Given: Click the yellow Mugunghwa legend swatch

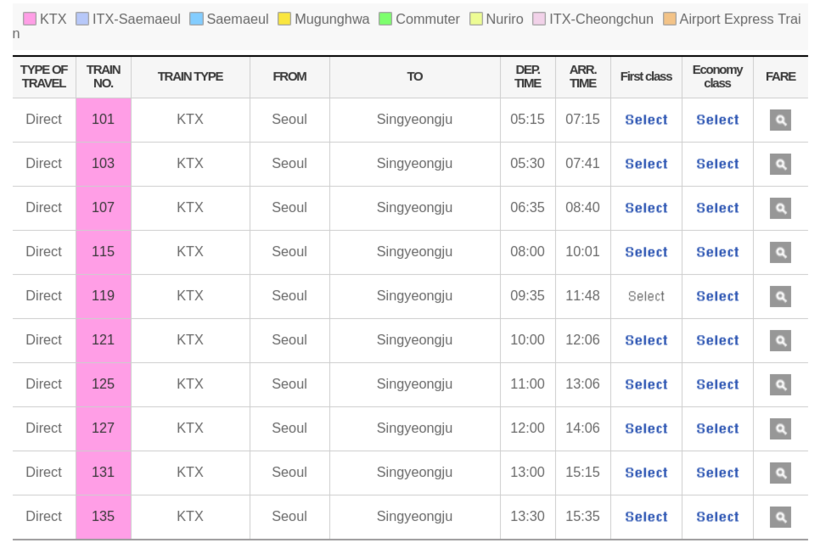Looking at the screenshot, I should click(x=285, y=19).
